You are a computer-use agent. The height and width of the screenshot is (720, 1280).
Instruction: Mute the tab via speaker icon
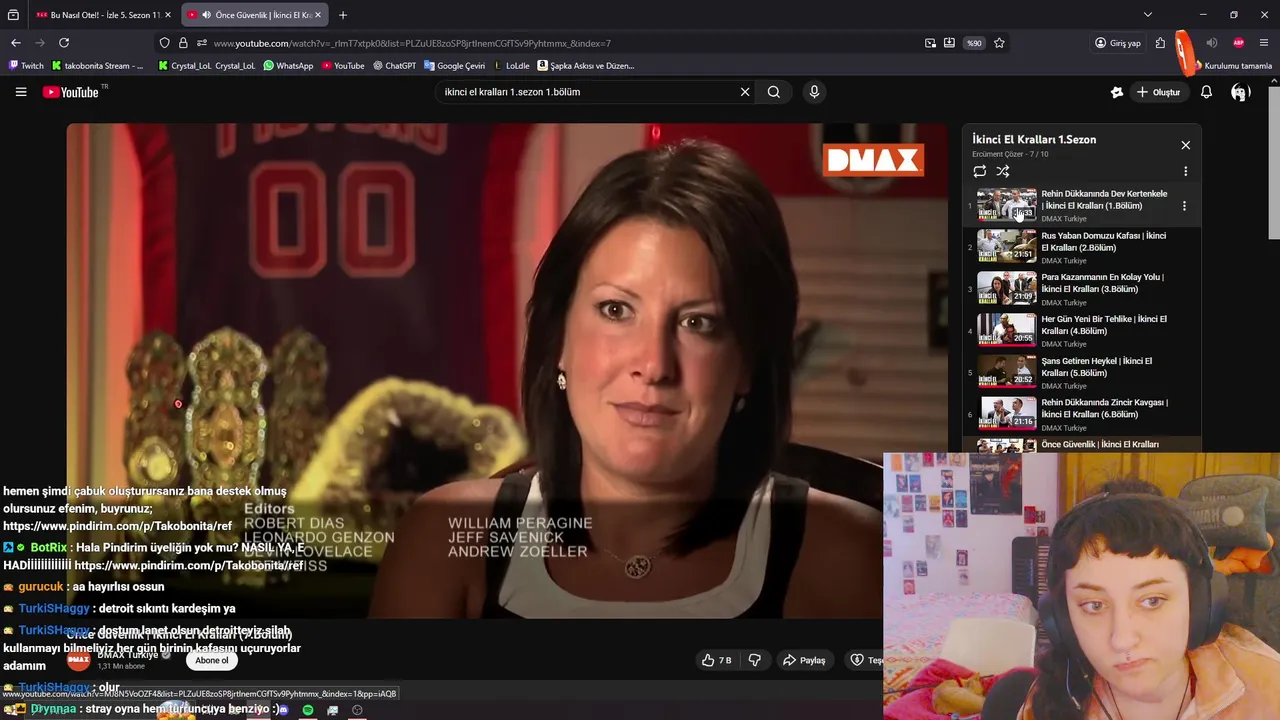(x=206, y=15)
